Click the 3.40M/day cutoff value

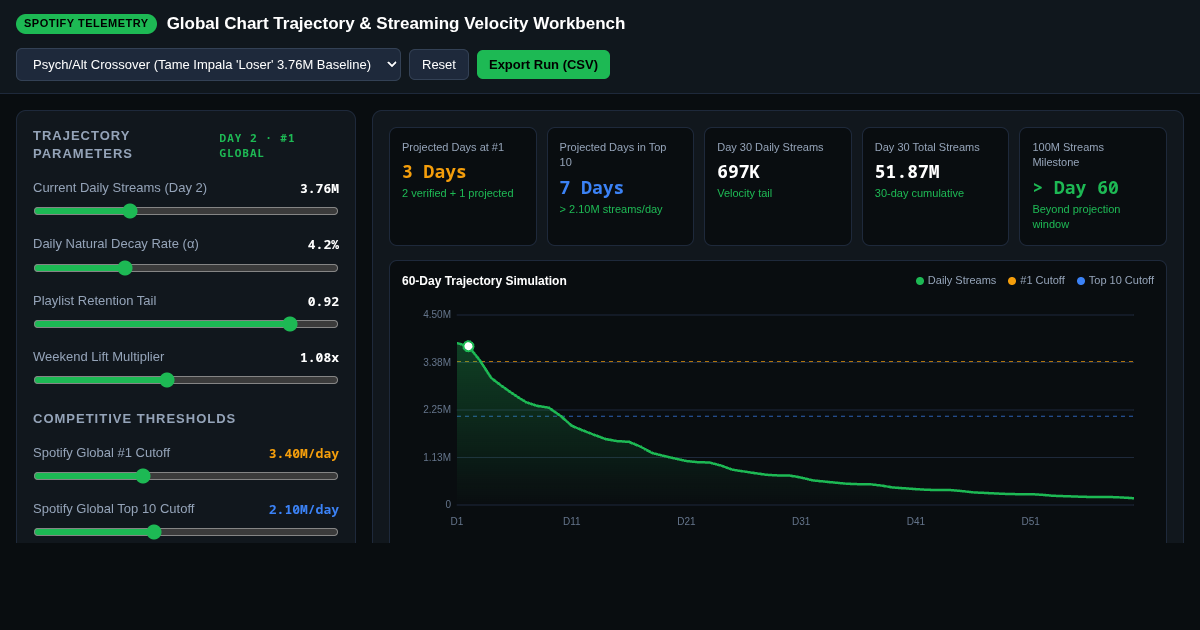coord(304,453)
